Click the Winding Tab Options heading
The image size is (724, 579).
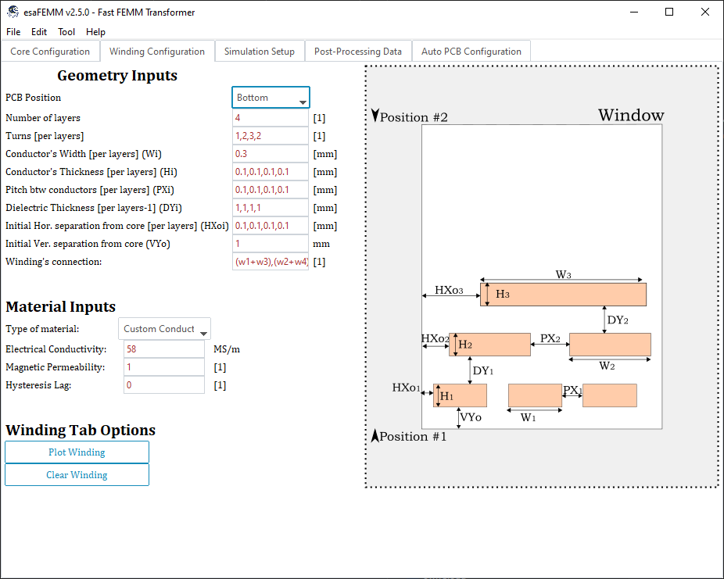click(80, 430)
